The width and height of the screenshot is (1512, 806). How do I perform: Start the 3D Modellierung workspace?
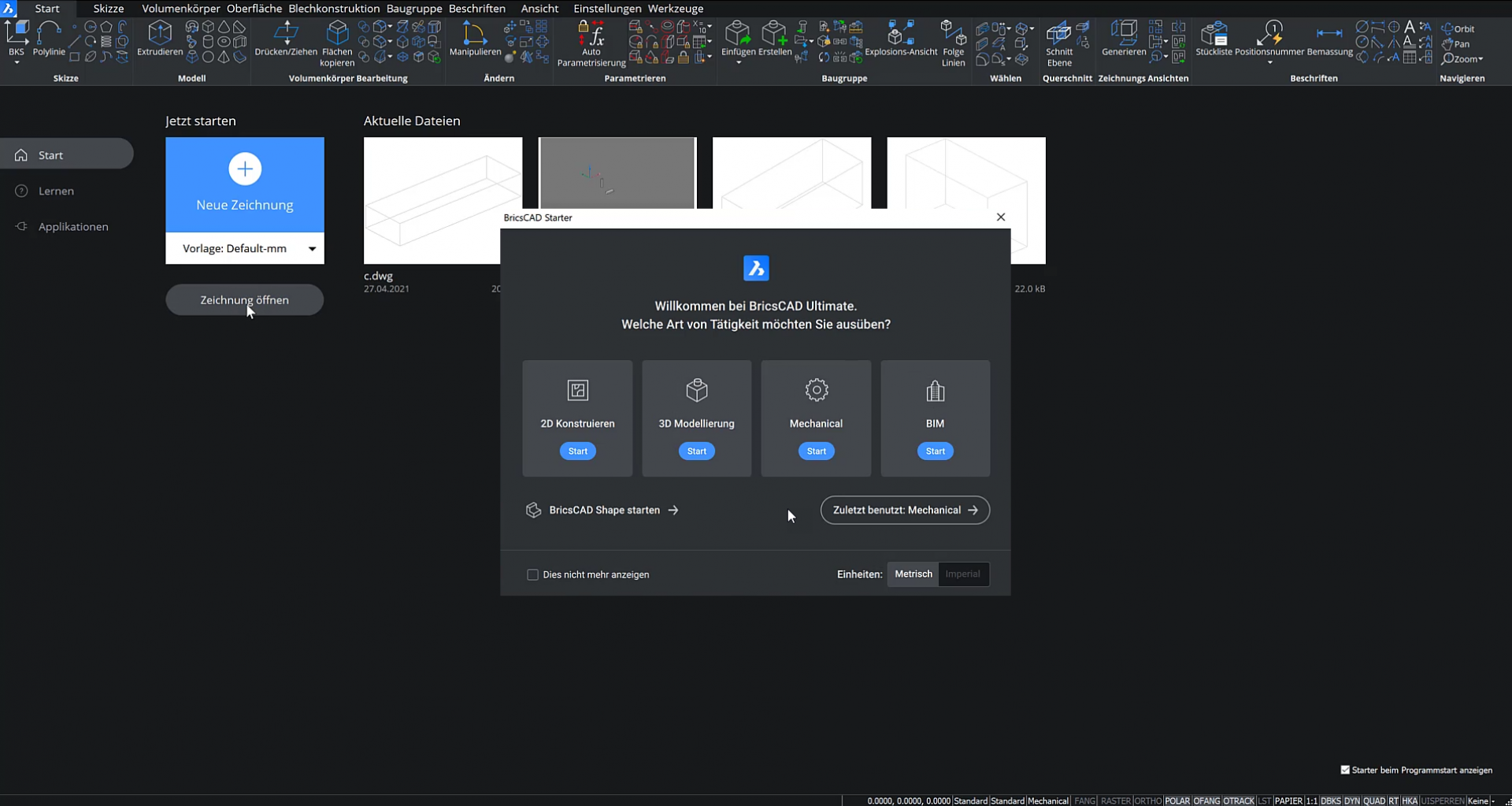pos(697,451)
